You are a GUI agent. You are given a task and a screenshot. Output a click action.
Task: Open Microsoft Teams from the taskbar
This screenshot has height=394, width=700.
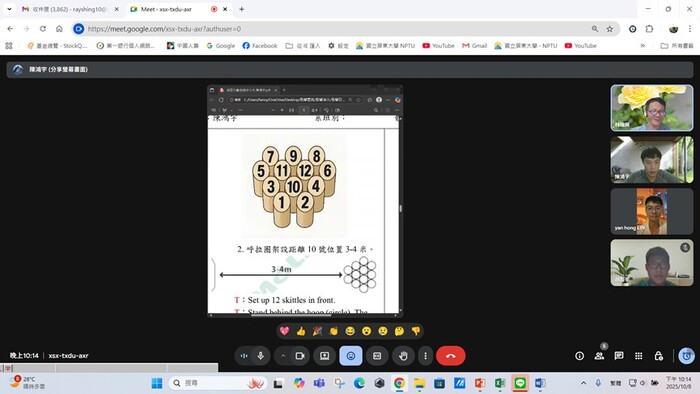(x=319, y=383)
